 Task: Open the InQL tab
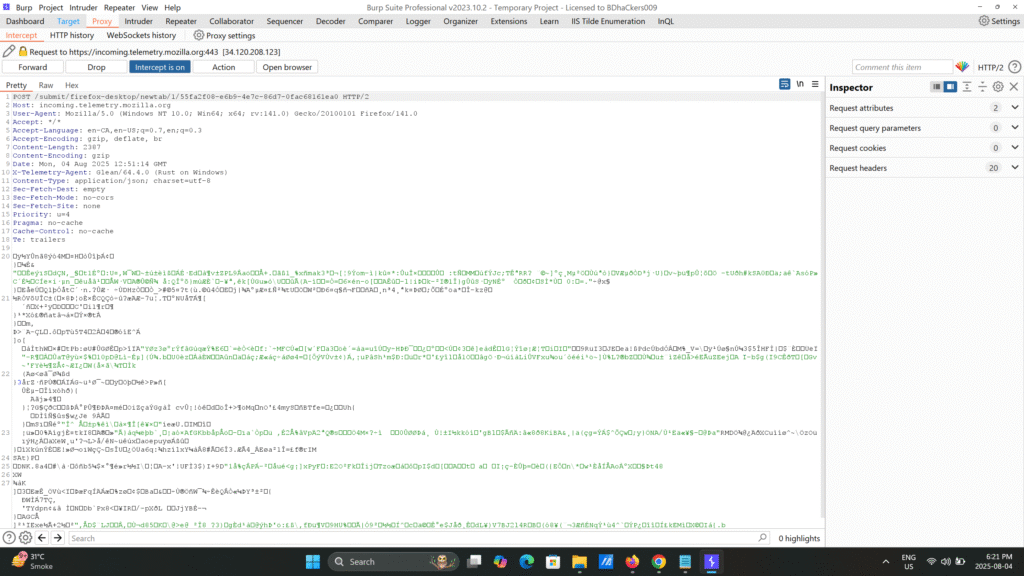(665, 21)
